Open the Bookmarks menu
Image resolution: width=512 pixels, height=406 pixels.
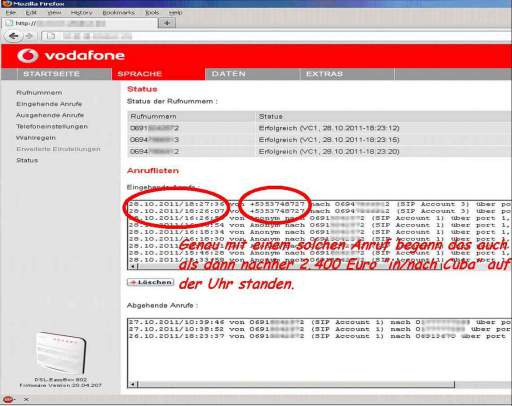pyautogui.click(x=119, y=12)
